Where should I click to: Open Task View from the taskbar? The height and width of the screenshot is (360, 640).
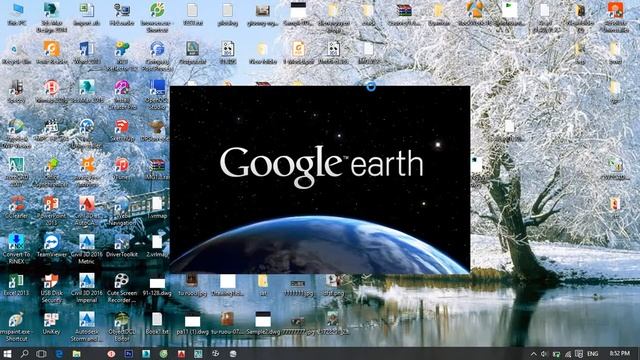pos(41,353)
